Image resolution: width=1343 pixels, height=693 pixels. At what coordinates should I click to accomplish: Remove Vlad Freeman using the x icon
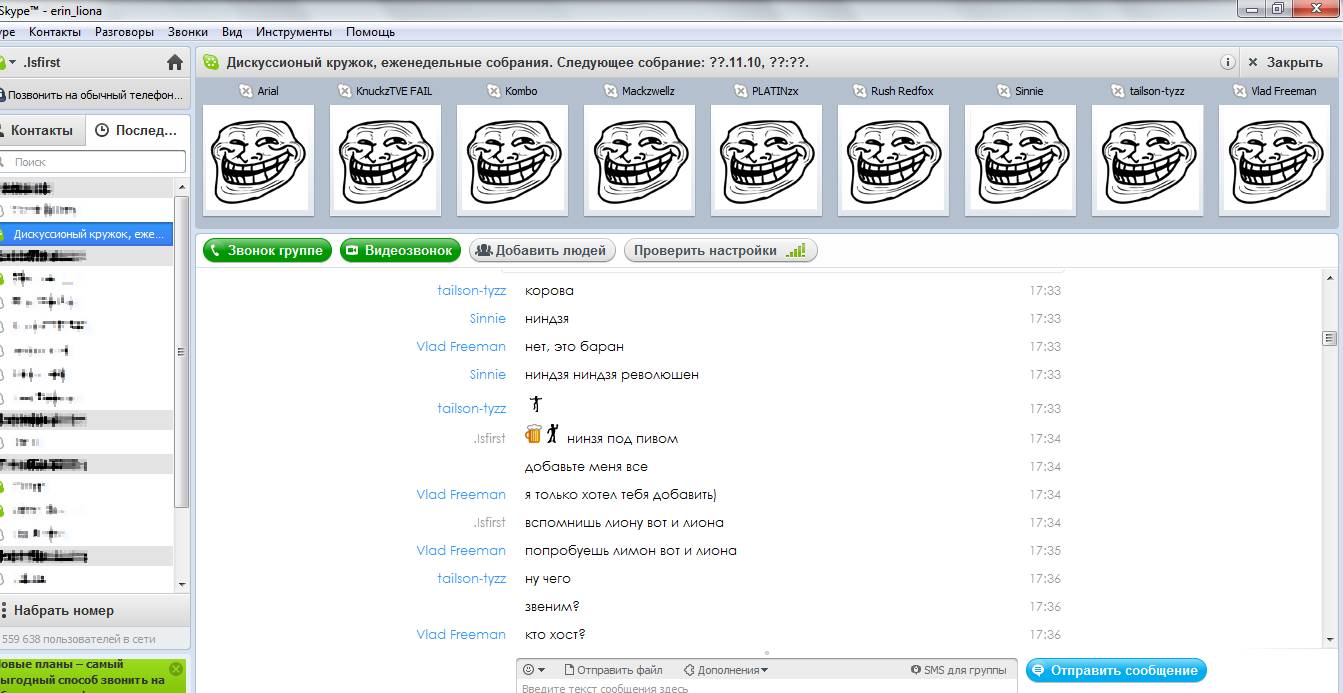[1240, 91]
